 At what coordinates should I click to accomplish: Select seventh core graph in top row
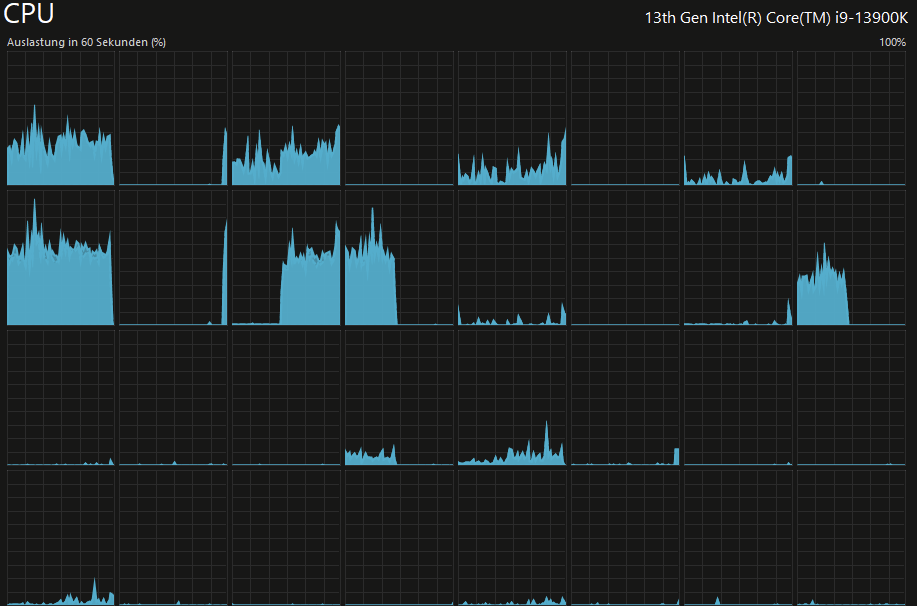(x=738, y=118)
